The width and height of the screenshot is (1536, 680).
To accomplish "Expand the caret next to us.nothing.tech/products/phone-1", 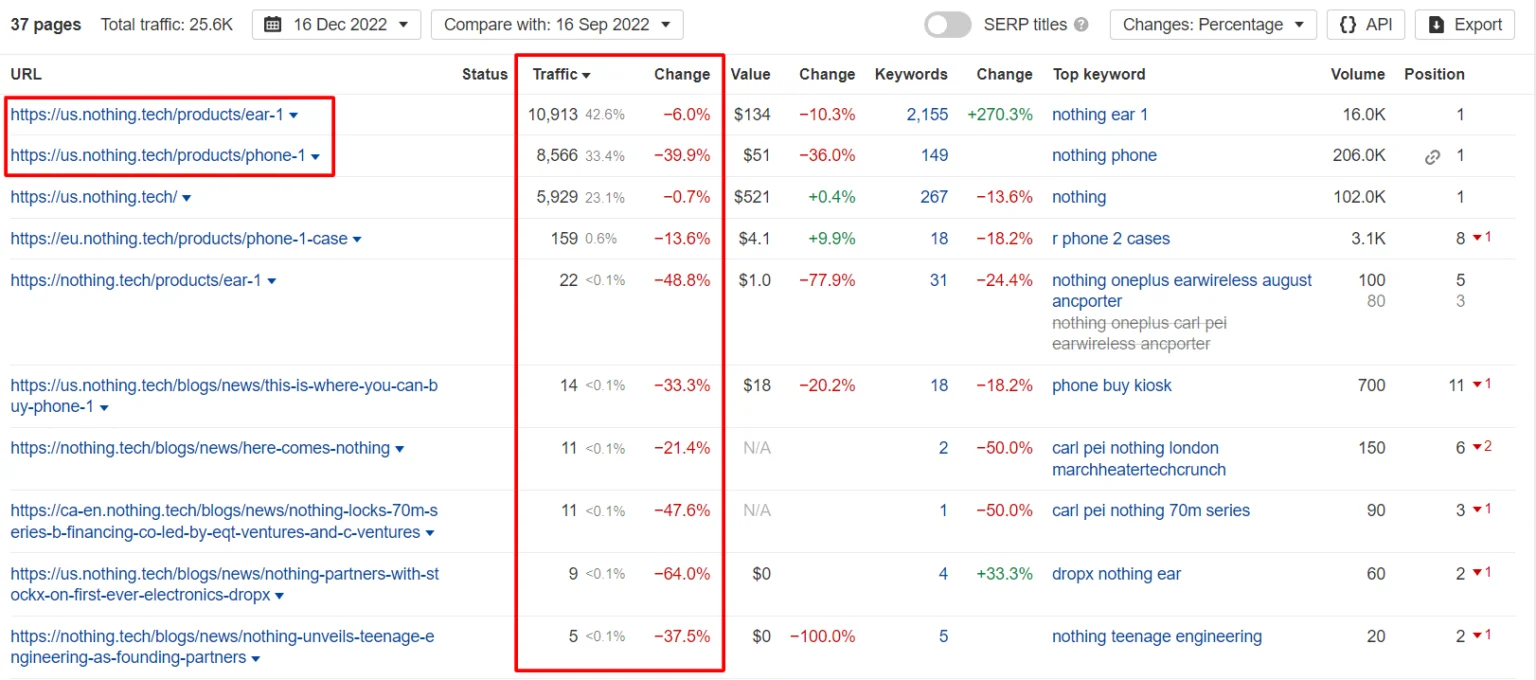I will pyautogui.click(x=315, y=157).
